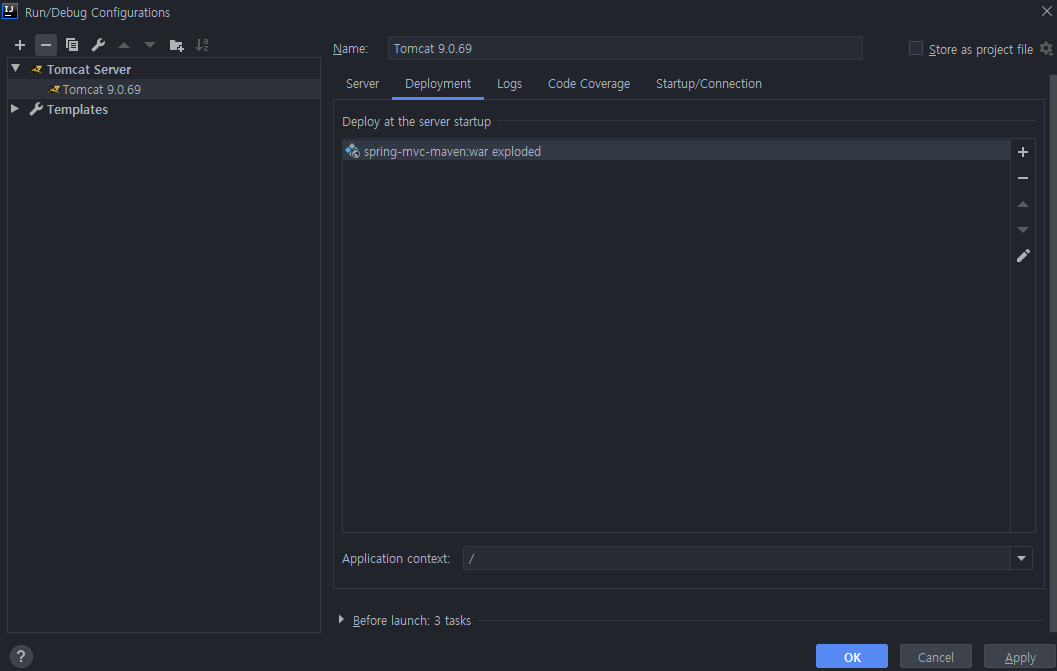Add a new run configuration

coord(20,45)
